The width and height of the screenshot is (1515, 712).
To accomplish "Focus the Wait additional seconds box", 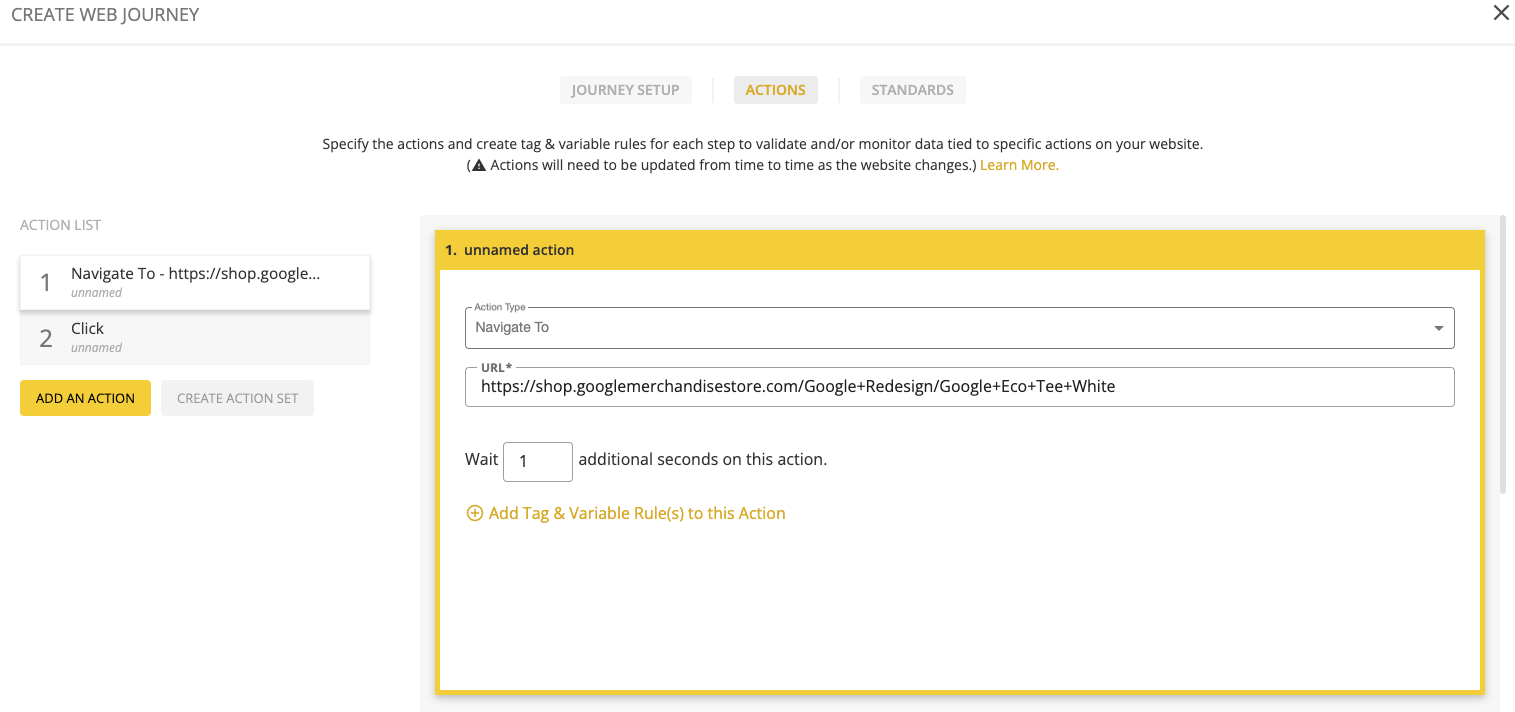I will coord(537,462).
